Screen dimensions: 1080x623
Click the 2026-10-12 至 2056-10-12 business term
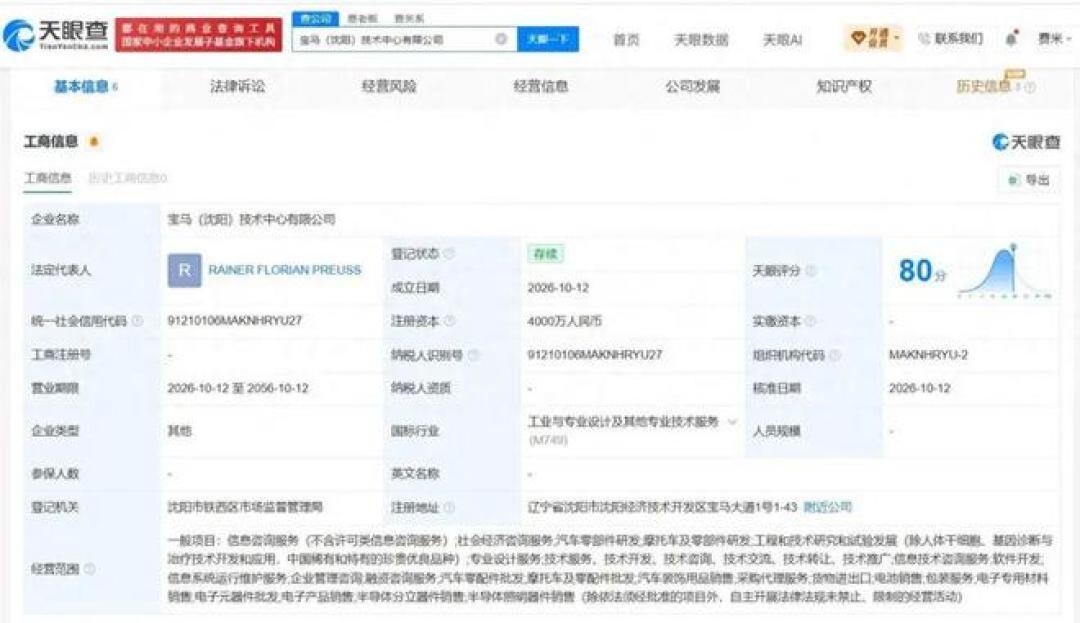point(238,388)
